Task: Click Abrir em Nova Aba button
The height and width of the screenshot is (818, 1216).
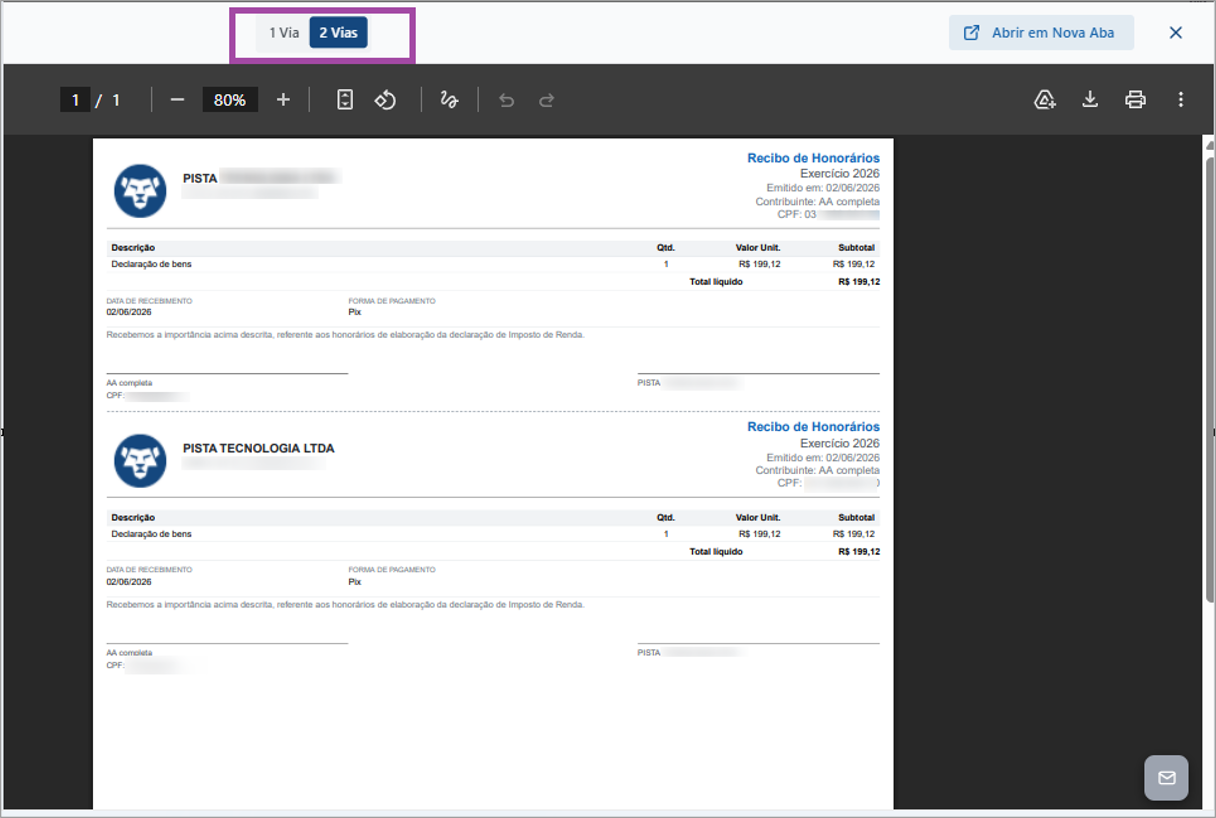Action: click(1041, 33)
